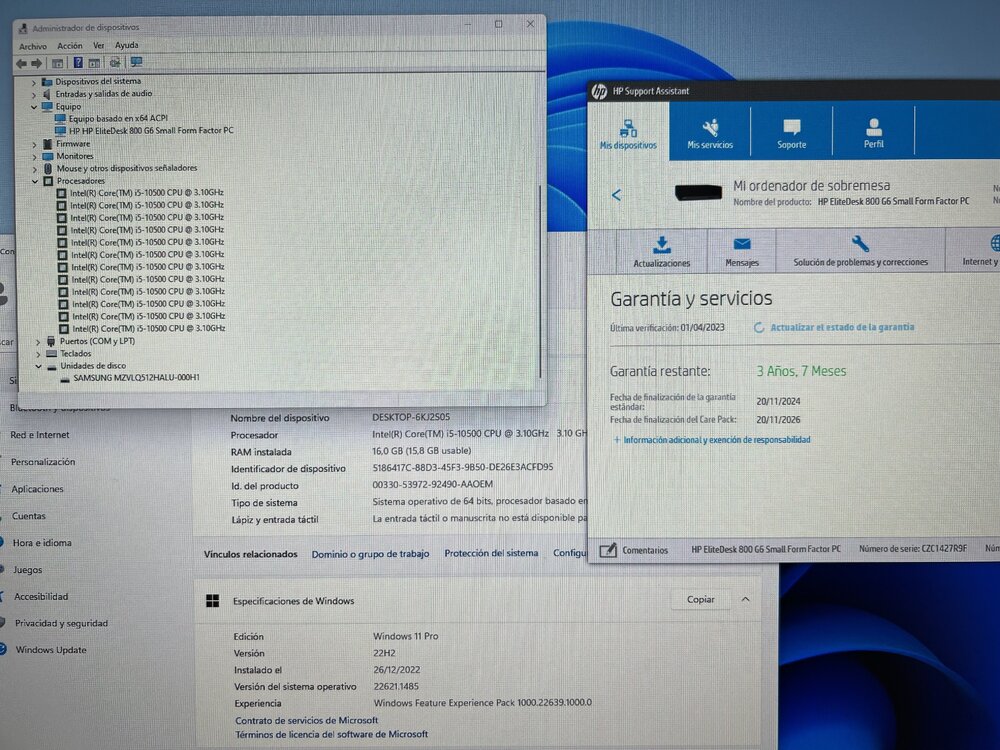This screenshot has height=750, width=1000.
Task: Open Hora e idioma settings
Action: [x=42, y=543]
